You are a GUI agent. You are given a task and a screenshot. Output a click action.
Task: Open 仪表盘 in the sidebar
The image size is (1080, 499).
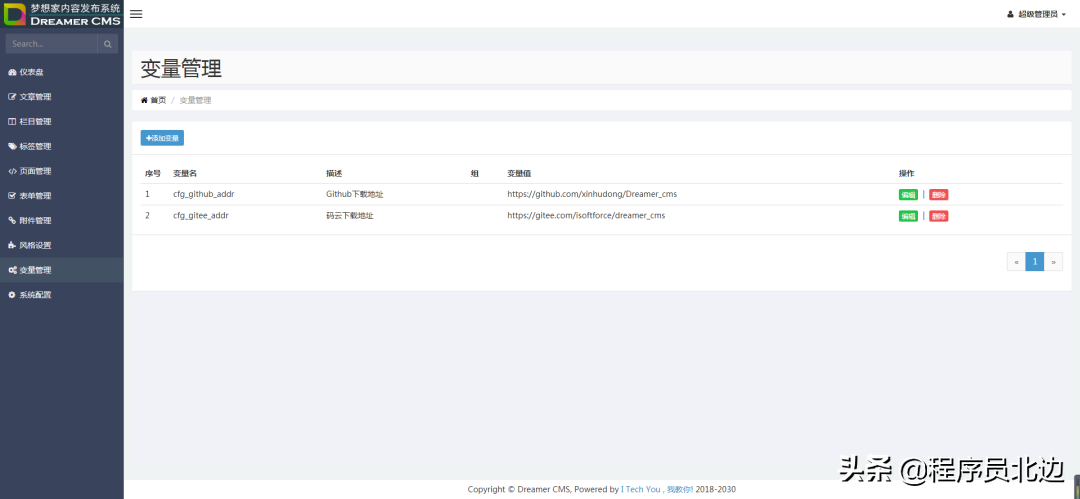point(62,72)
